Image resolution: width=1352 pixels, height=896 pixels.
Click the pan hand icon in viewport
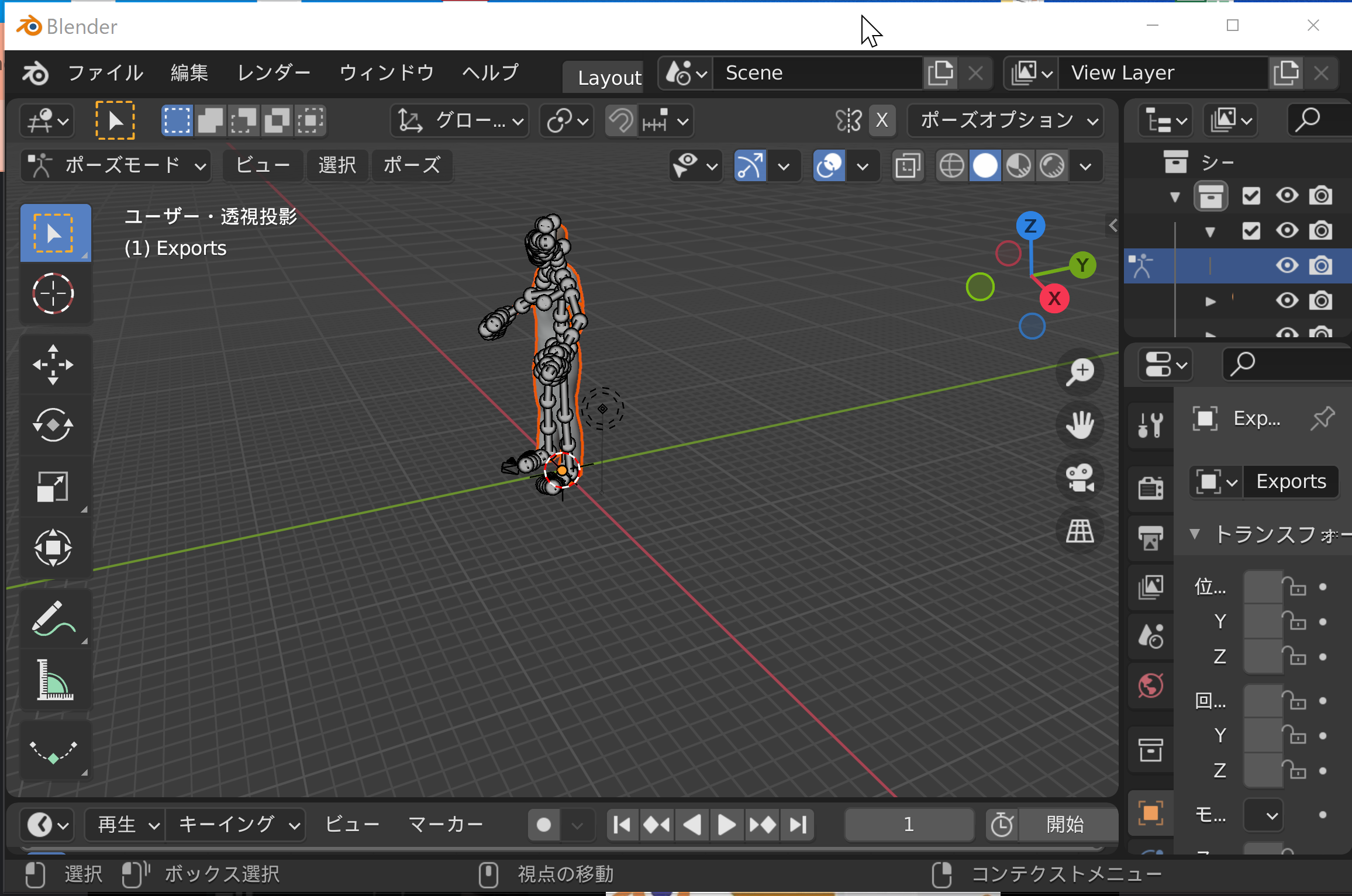click(1079, 425)
